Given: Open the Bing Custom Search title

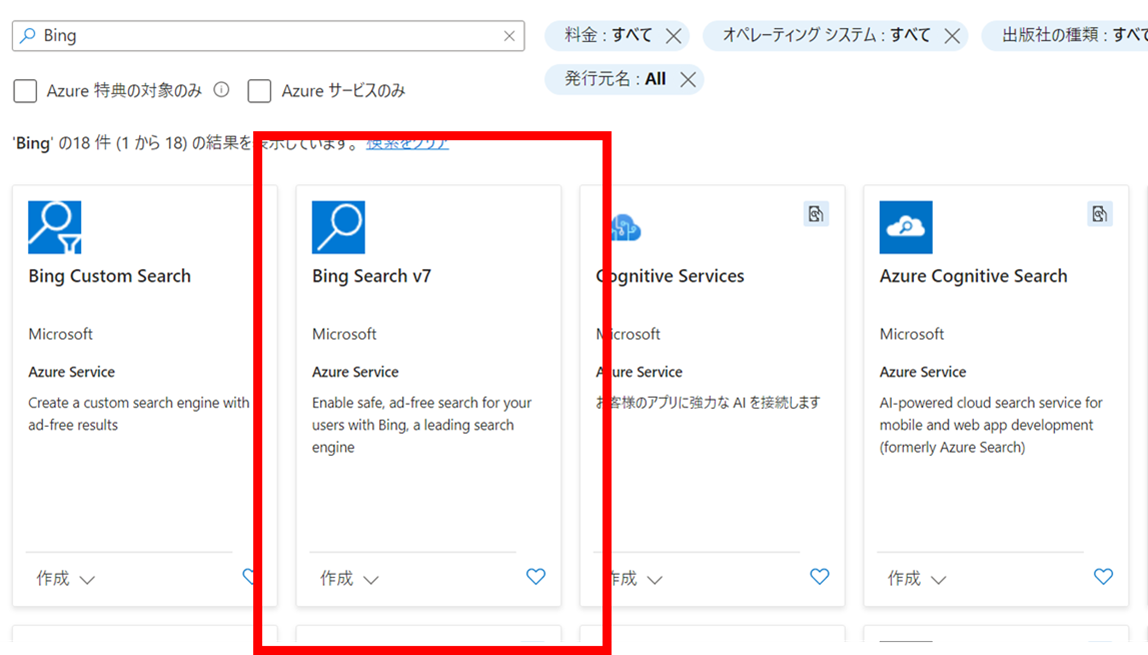Looking at the screenshot, I should pos(110,276).
